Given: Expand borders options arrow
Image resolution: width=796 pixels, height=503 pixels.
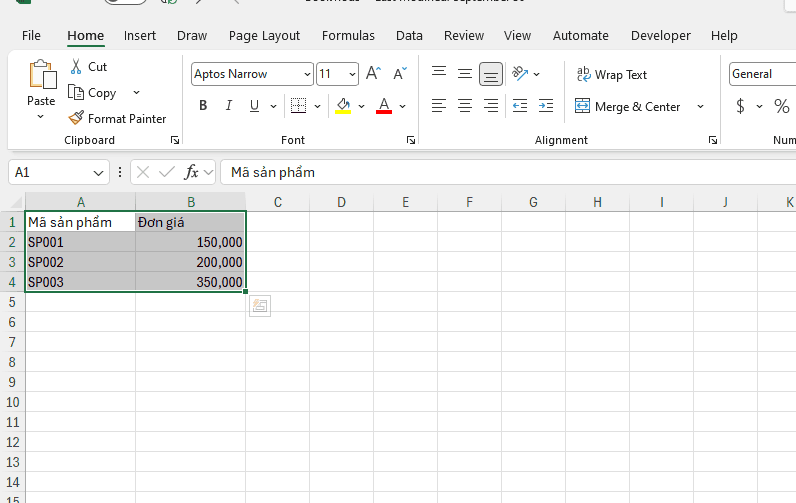Looking at the screenshot, I should 317,106.
